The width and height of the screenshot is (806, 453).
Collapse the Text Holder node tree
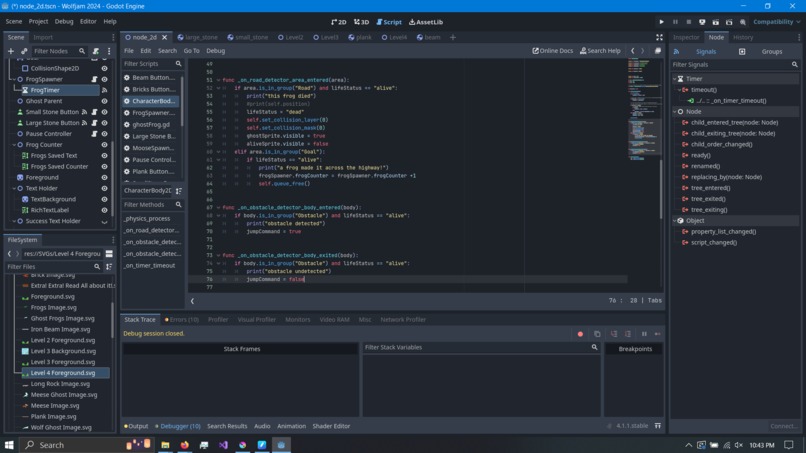[14, 189]
